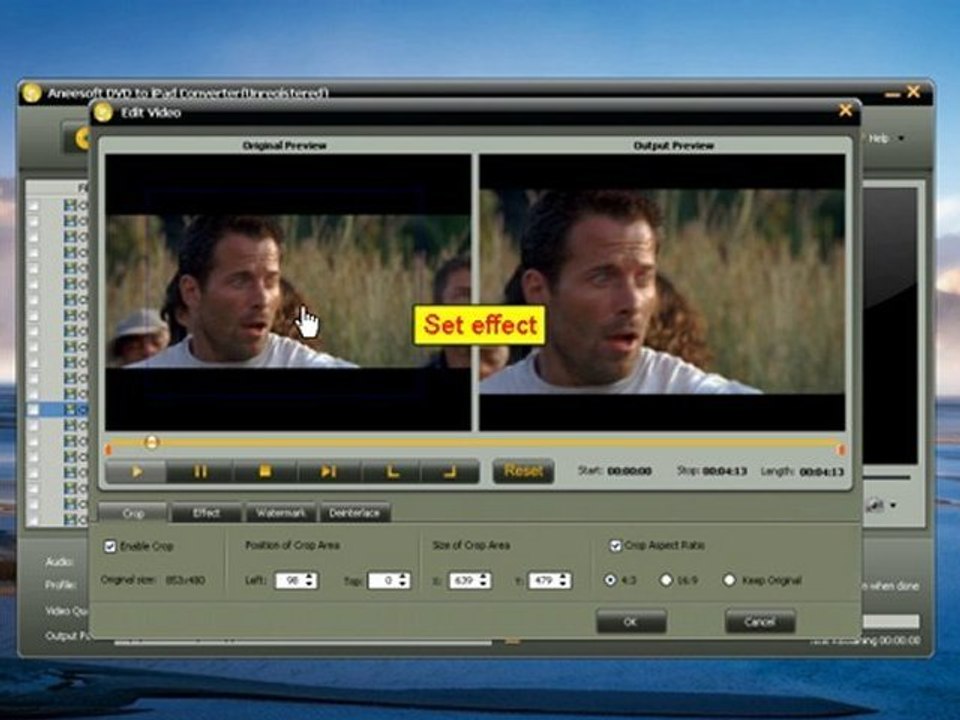Screen dimensions: 960x720
Task: Open the Help menu in main window
Action: click(x=879, y=138)
